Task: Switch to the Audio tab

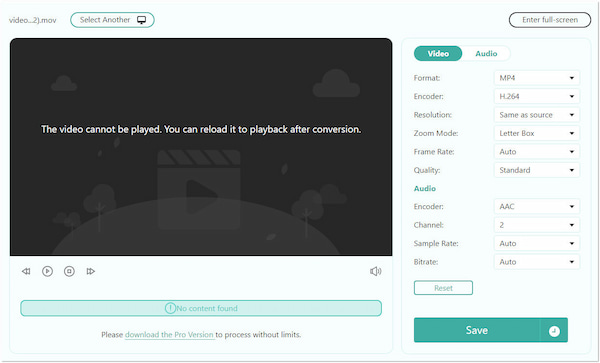Action: pos(486,54)
